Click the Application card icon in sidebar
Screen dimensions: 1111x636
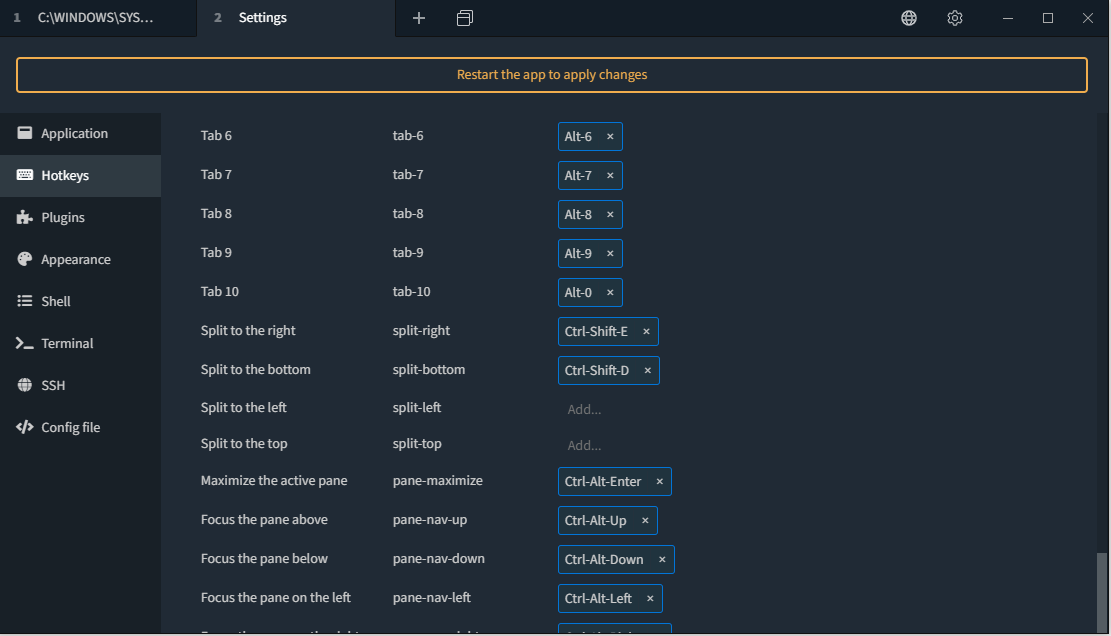point(25,133)
